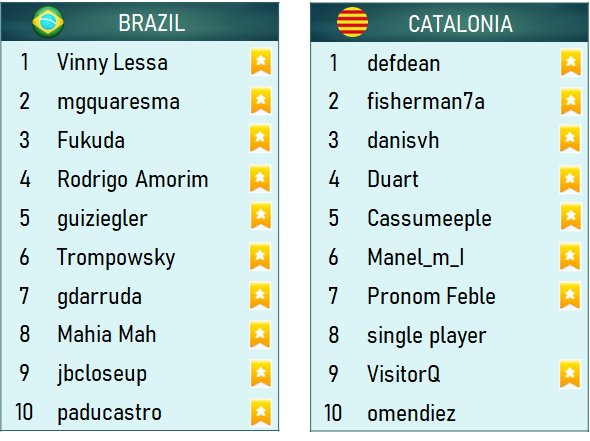Click star badge beside Trompowsky

click(260, 257)
